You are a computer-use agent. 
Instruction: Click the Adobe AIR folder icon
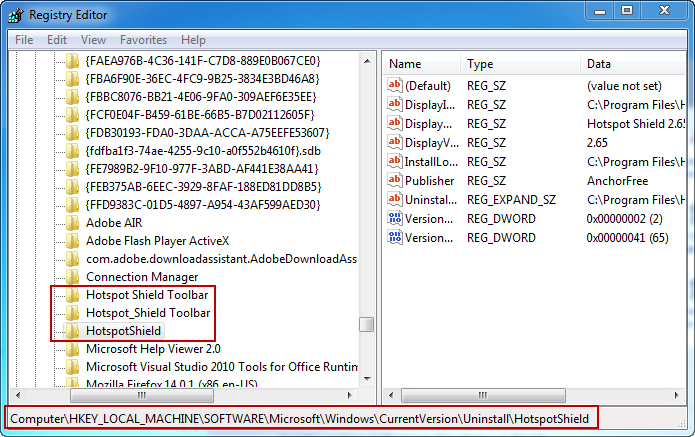73,222
